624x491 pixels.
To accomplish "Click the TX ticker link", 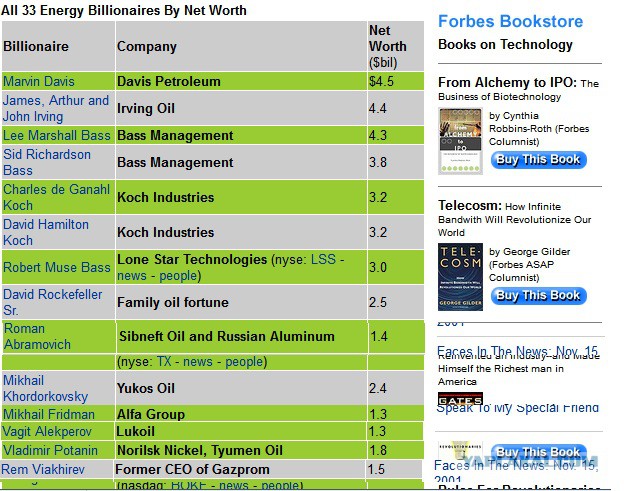I will tap(164, 362).
